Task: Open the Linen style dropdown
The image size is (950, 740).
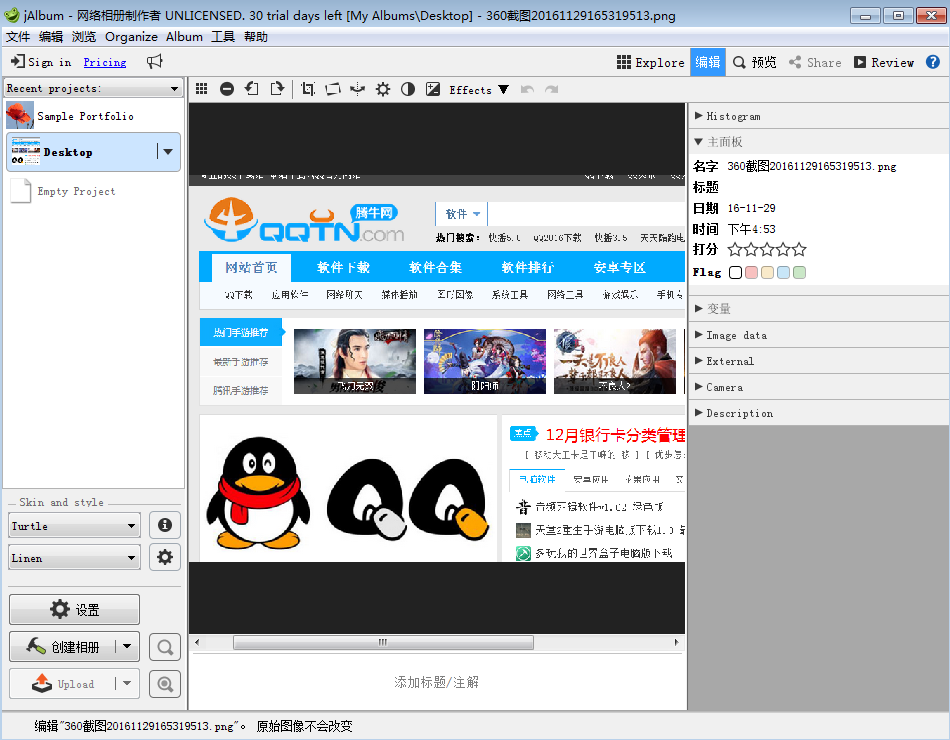Action: [75, 558]
